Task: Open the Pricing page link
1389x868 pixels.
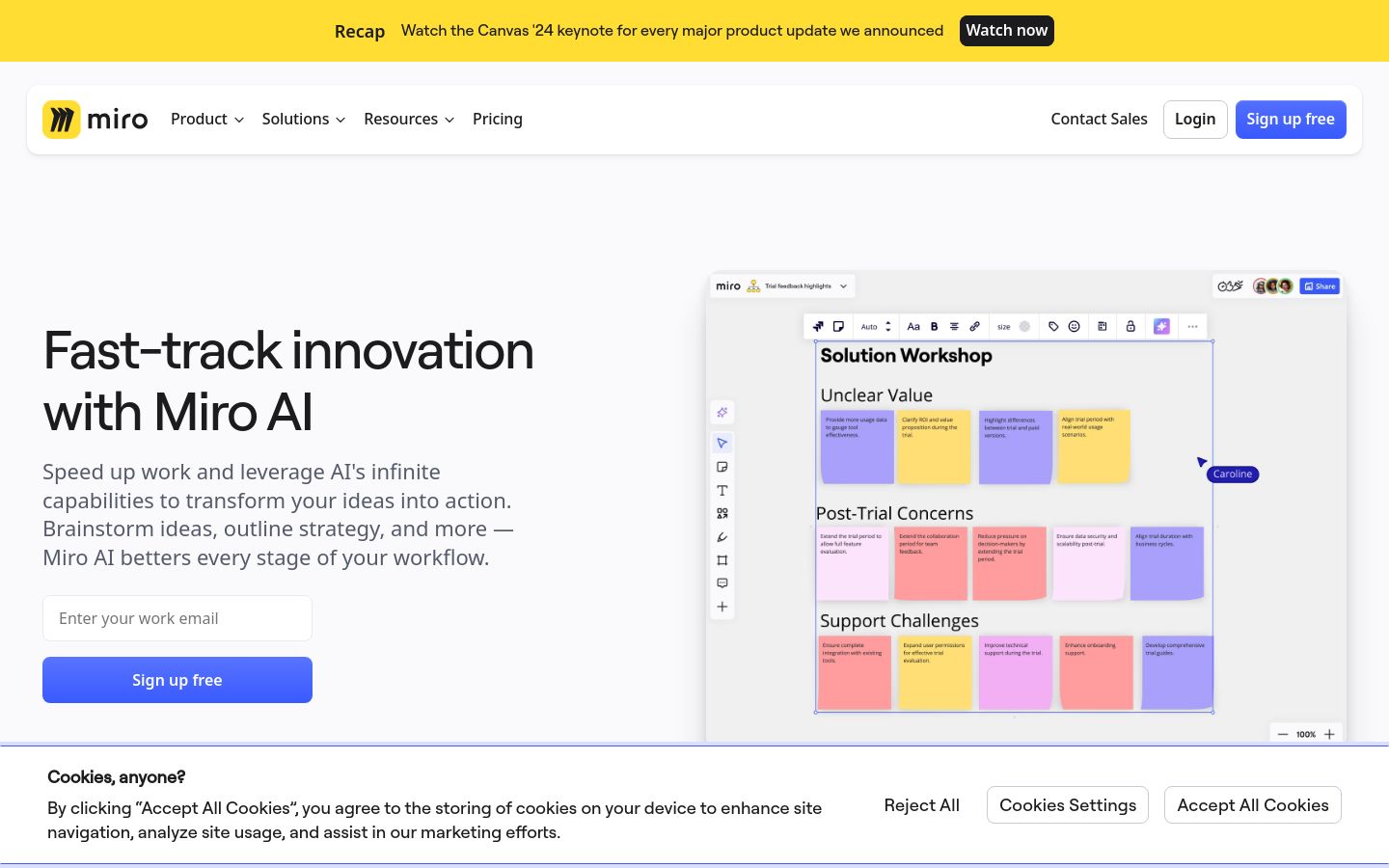Action: pyautogui.click(x=498, y=120)
